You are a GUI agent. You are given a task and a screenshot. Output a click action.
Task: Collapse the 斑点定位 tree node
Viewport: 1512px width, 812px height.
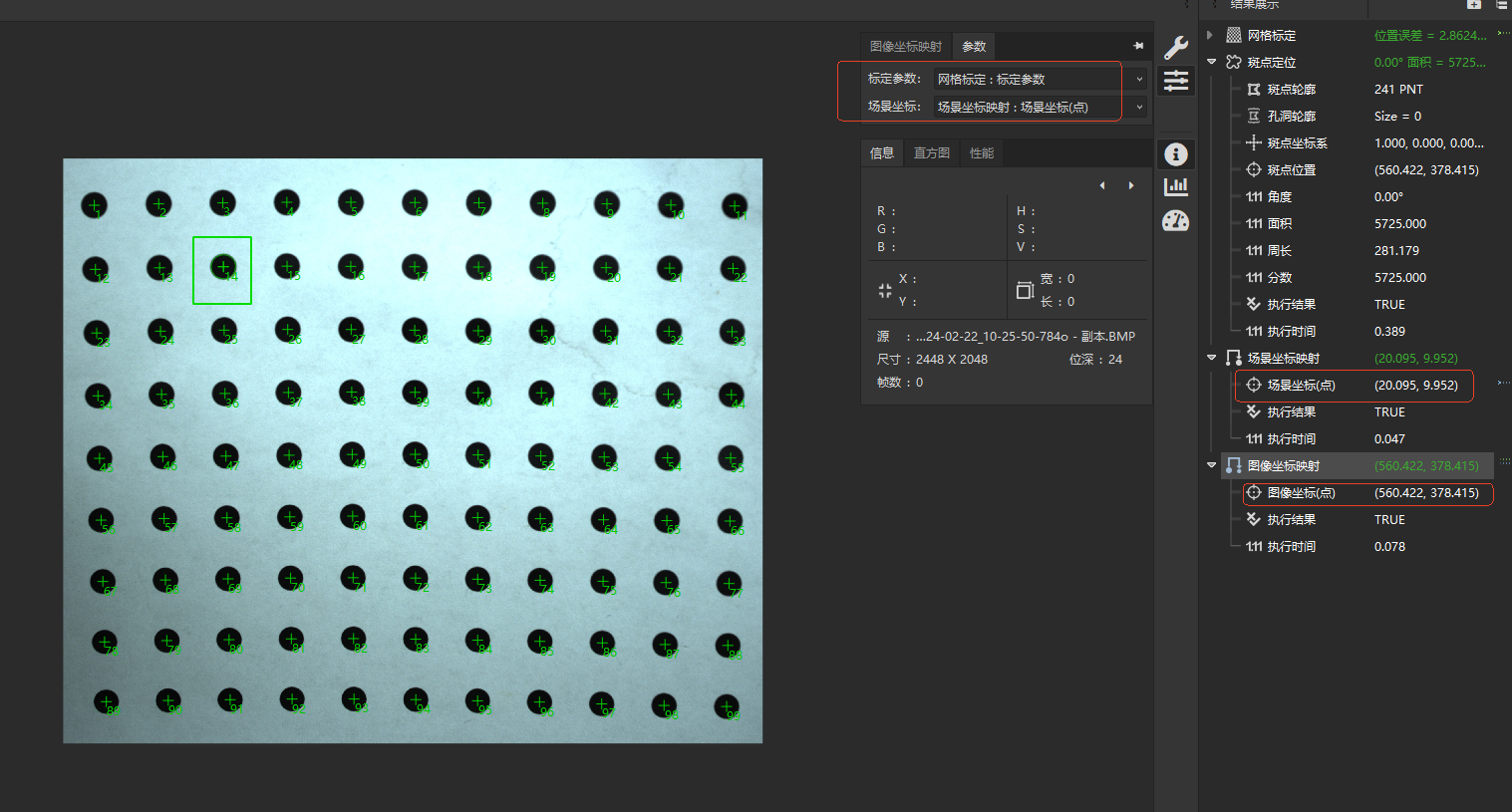tap(1212, 62)
